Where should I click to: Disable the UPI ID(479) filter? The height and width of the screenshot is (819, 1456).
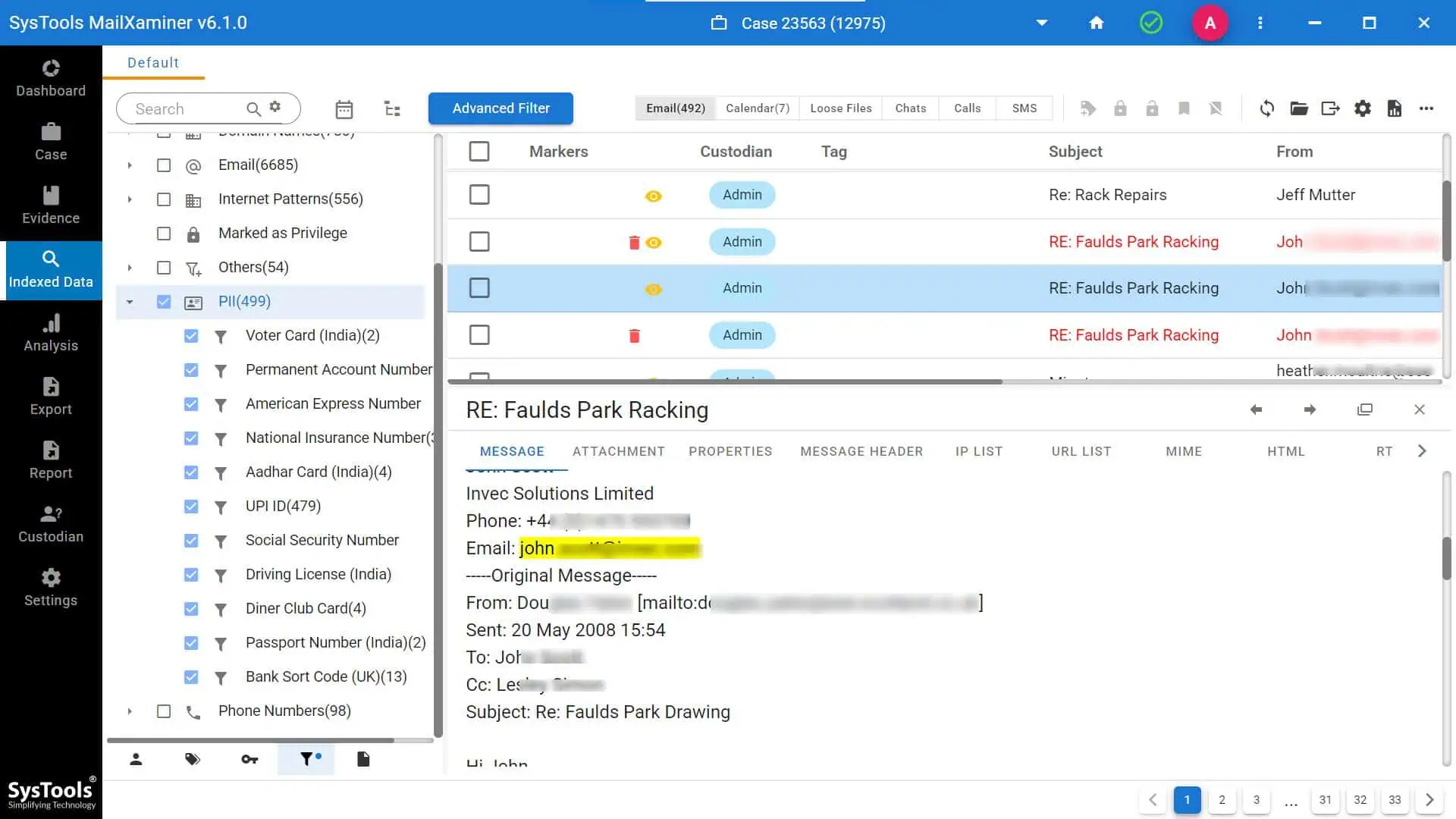tap(191, 506)
